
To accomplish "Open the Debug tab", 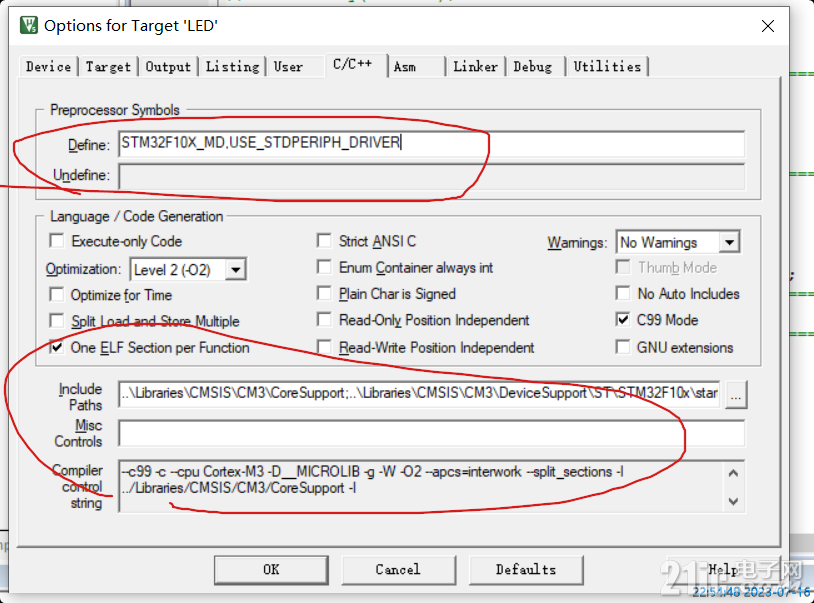I will [533, 67].
